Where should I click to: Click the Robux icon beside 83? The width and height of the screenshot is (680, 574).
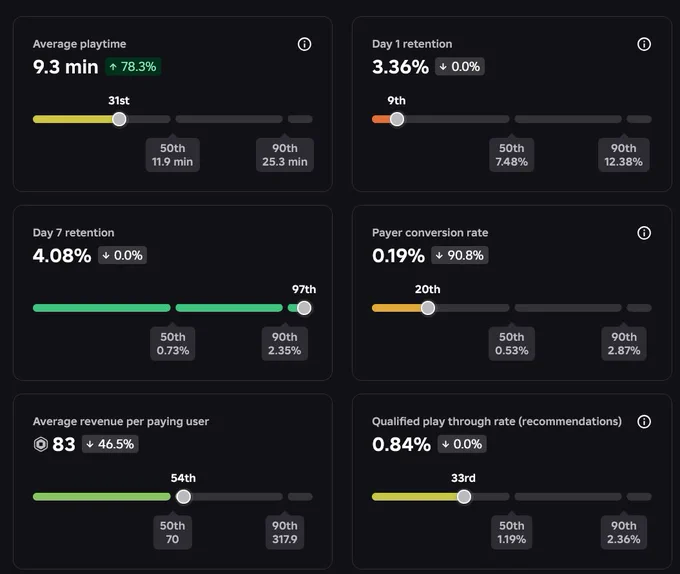point(41,444)
